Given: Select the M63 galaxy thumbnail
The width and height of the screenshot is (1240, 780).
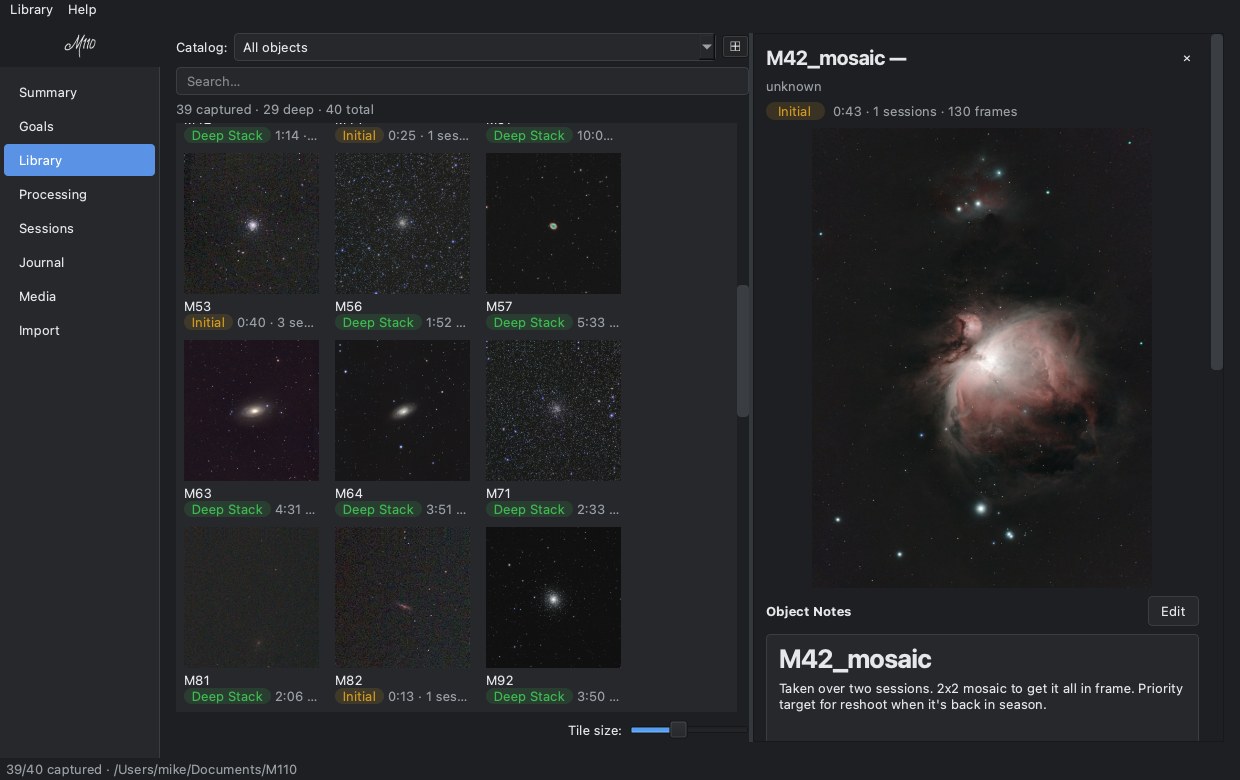Looking at the screenshot, I should click(x=251, y=410).
